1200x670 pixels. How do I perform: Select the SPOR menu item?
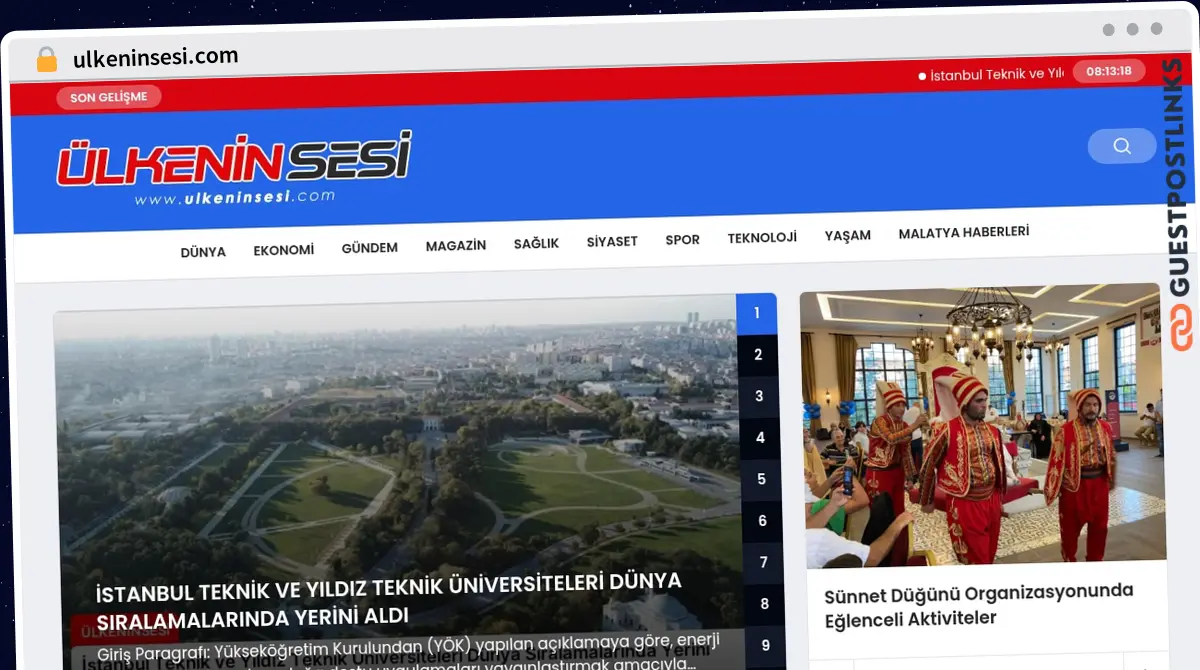pyautogui.click(x=683, y=240)
